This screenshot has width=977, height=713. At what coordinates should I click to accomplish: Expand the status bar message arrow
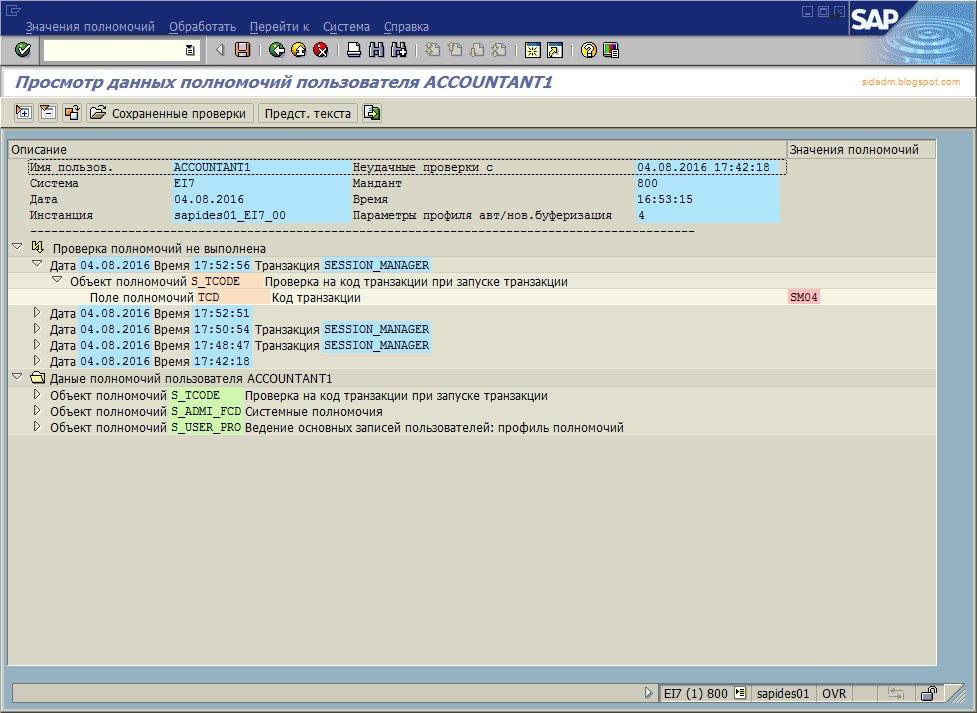click(649, 692)
